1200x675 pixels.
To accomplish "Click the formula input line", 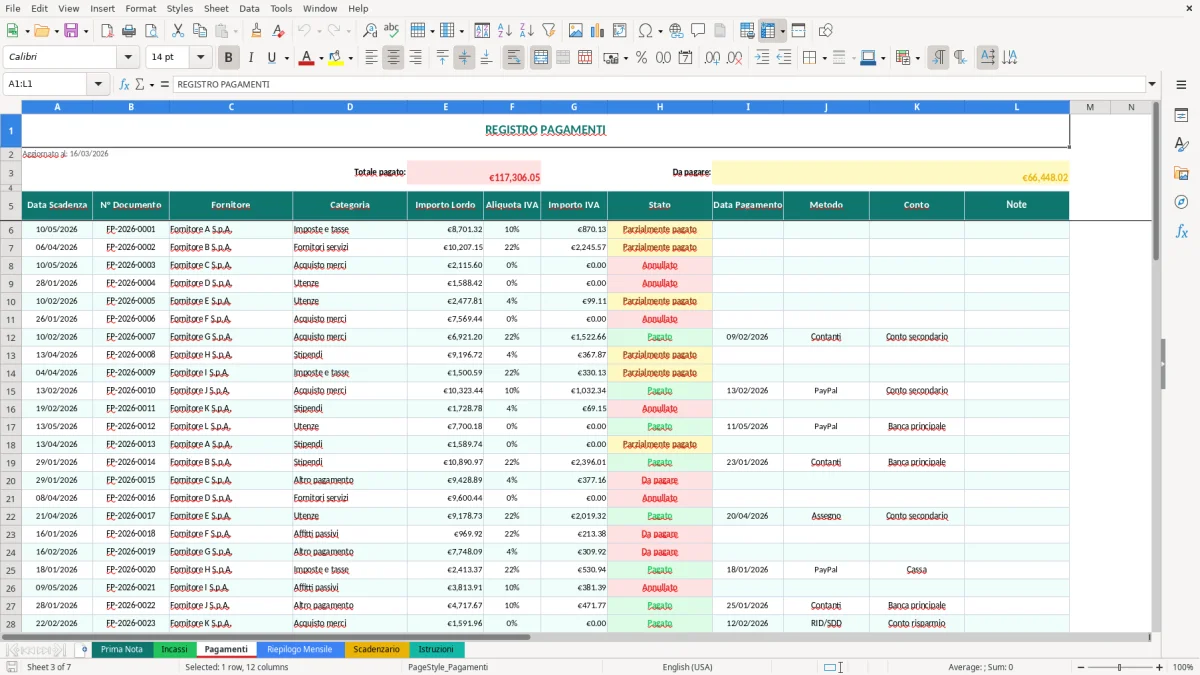I will [658, 84].
